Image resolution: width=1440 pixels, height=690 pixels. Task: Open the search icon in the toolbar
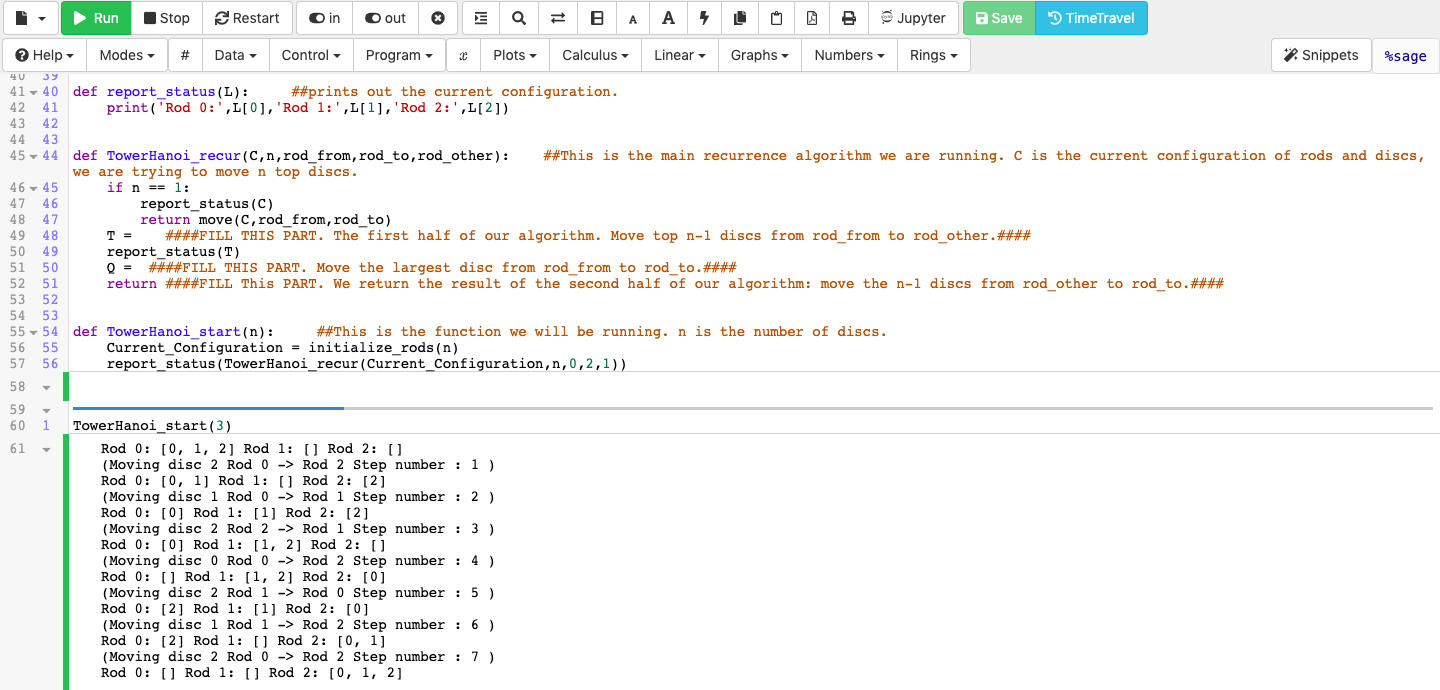pos(520,17)
